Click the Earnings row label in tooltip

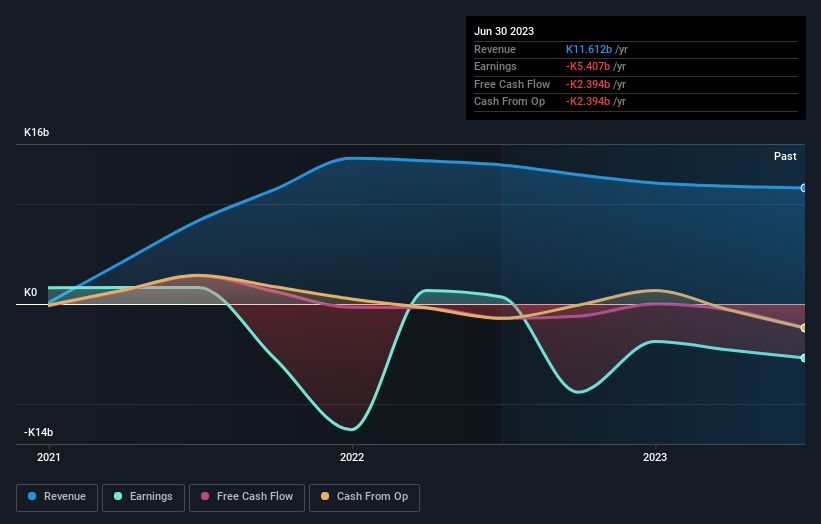point(495,66)
